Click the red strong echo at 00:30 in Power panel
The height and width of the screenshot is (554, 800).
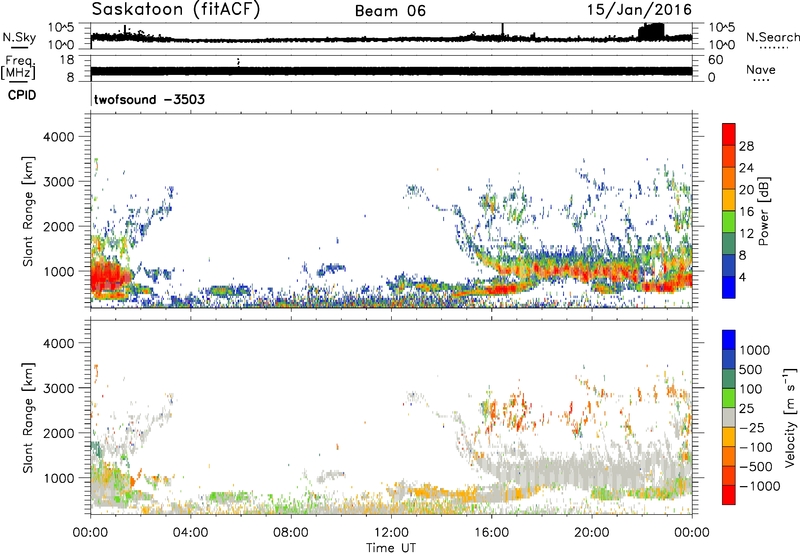coord(107,277)
